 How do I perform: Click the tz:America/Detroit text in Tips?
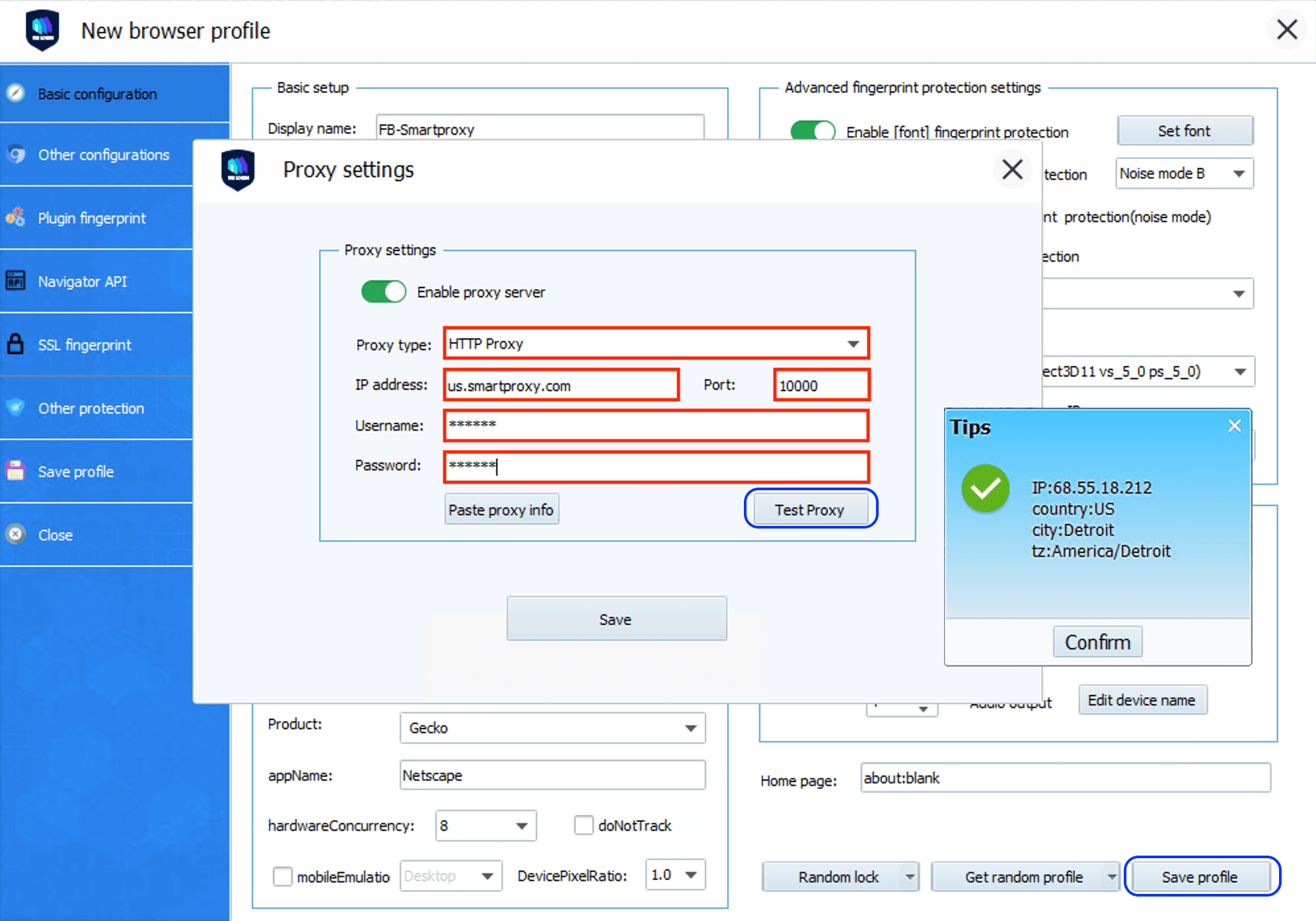1101,551
